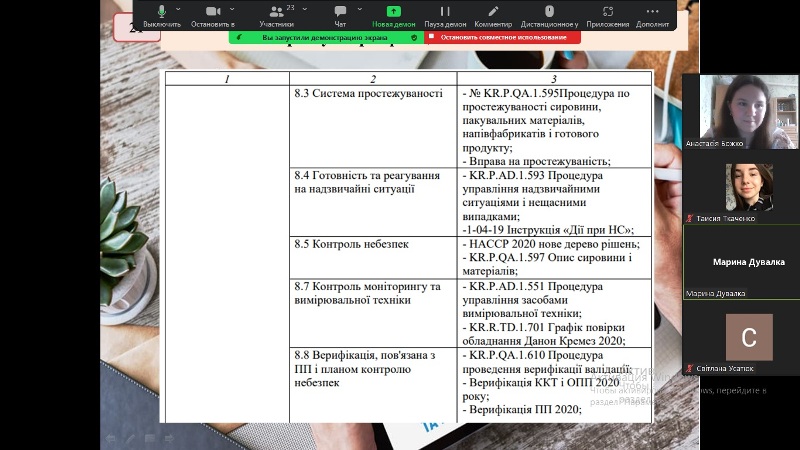Open Дополнительно three-dots menu

tap(652, 16)
